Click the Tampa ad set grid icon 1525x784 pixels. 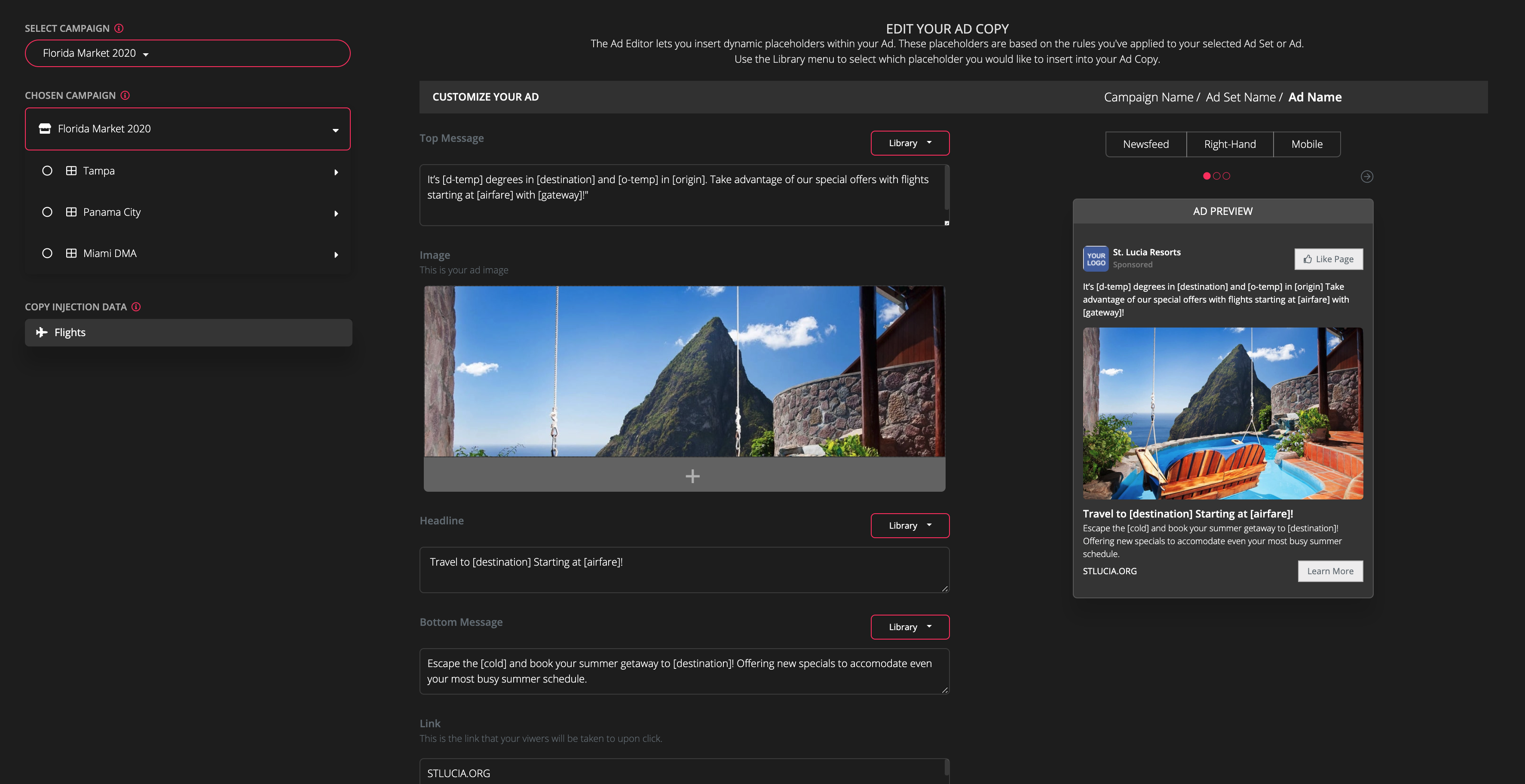click(71, 171)
